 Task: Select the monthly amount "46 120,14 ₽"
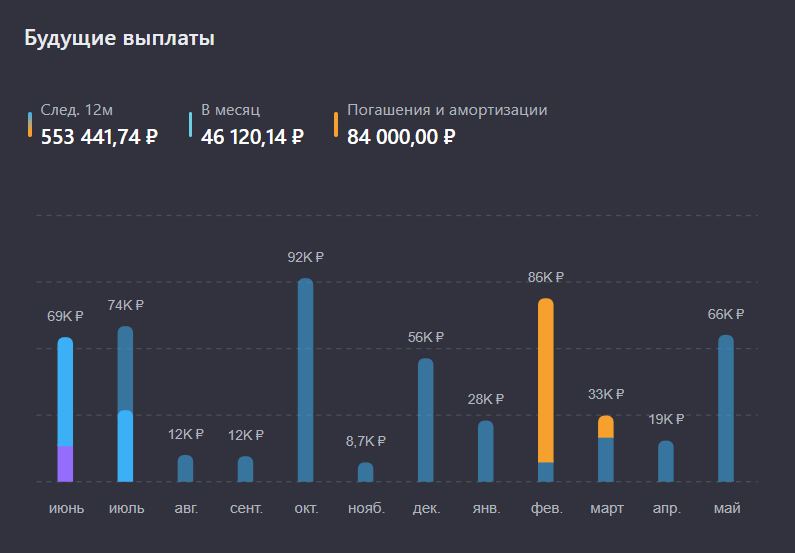(x=252, y=137)
